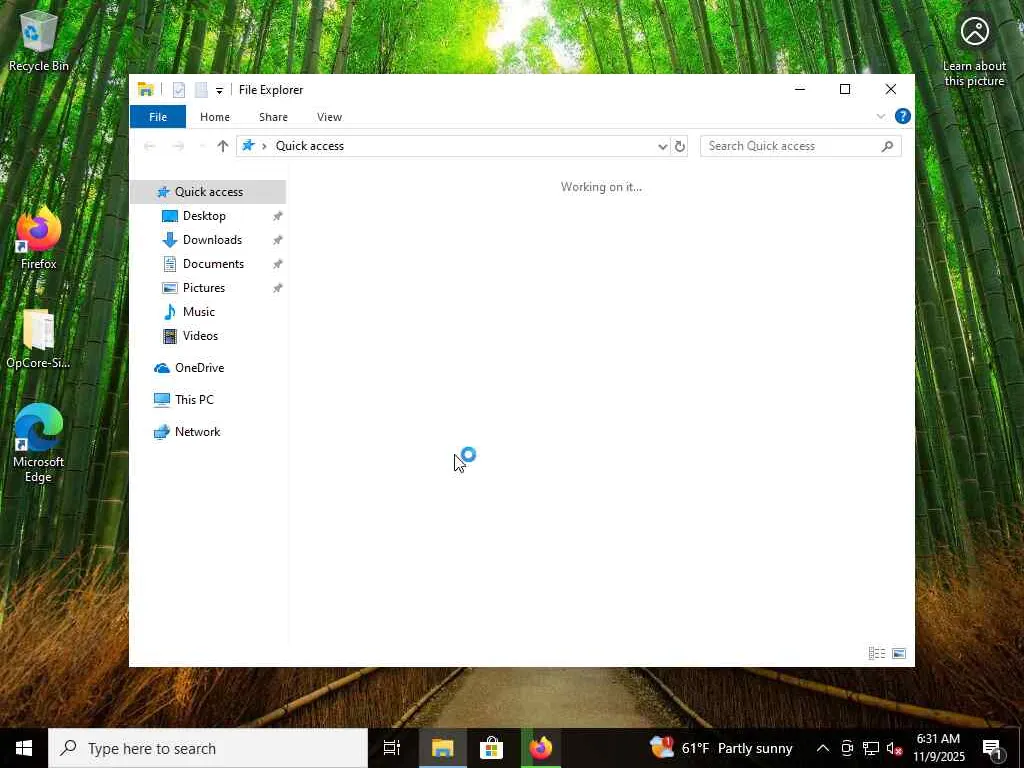Click the Quick access star in address bar

pyautogui.click(x=248, y=146)
